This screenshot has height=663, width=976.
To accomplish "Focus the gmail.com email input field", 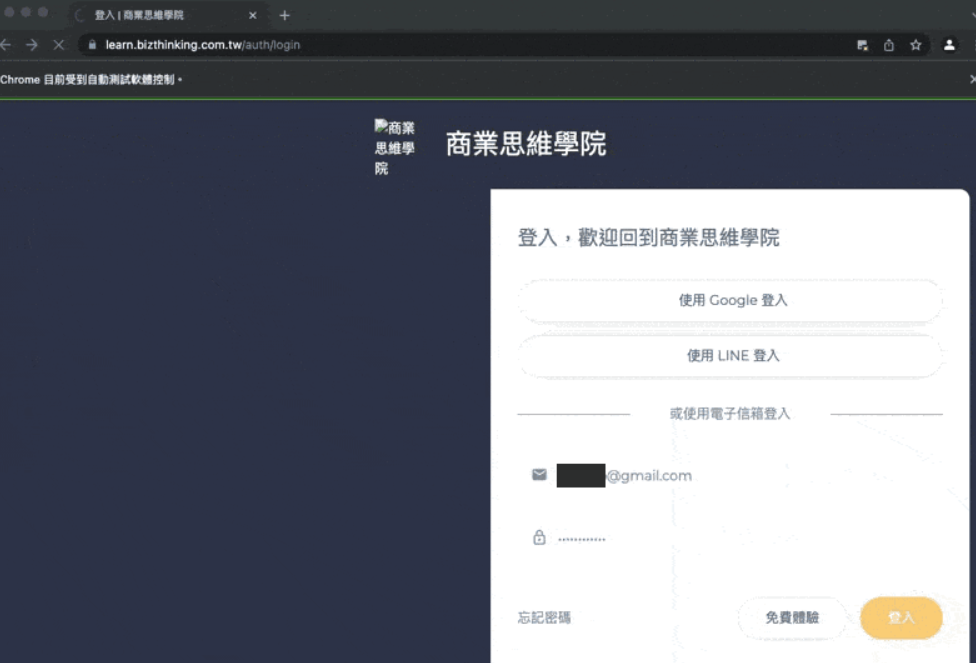I will tap(740, 476).
